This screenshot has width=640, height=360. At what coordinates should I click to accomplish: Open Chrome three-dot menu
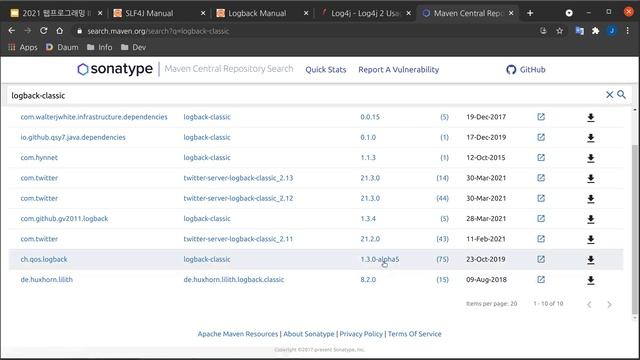(x=628, y=31)
